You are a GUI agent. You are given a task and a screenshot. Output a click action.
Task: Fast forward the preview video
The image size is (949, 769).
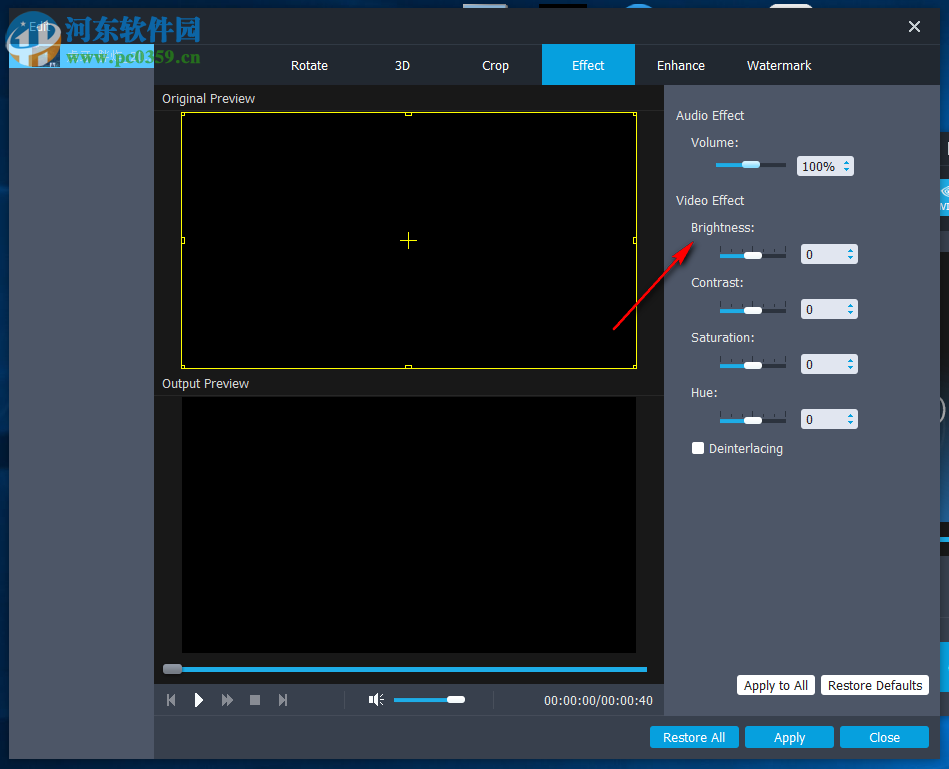[x=227, y=700]
